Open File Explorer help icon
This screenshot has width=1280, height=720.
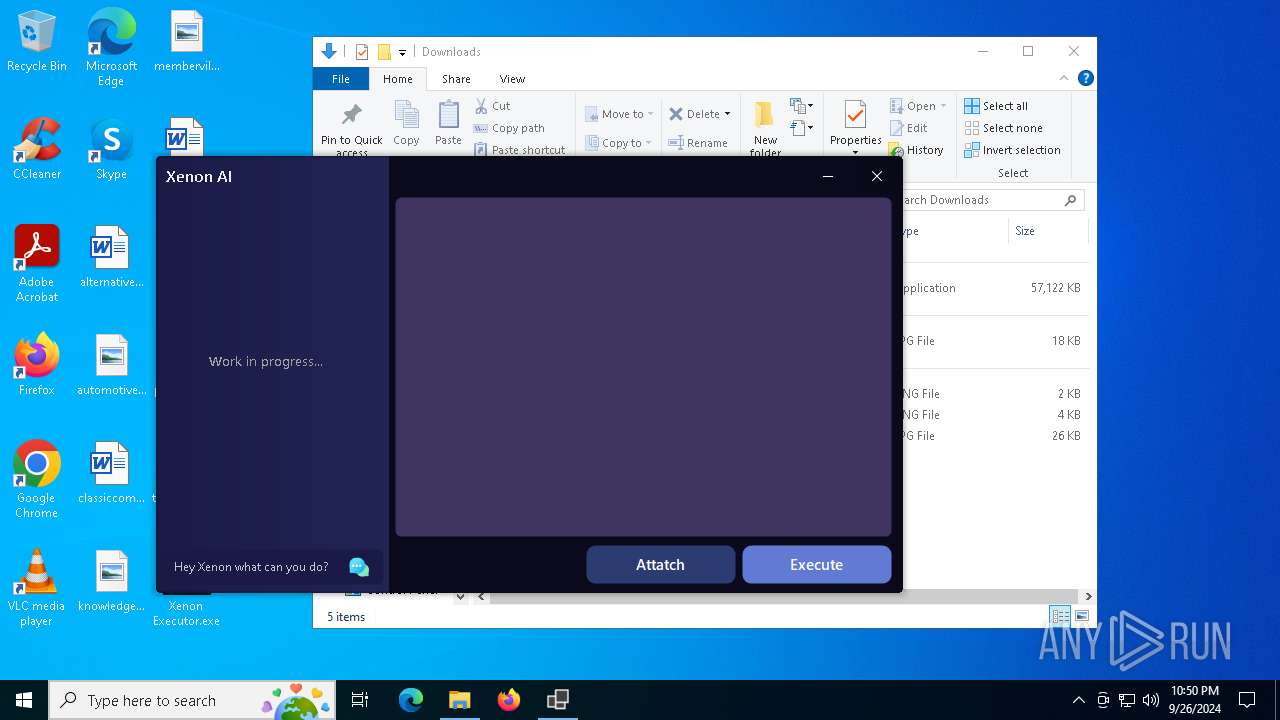coord(1085,78)
